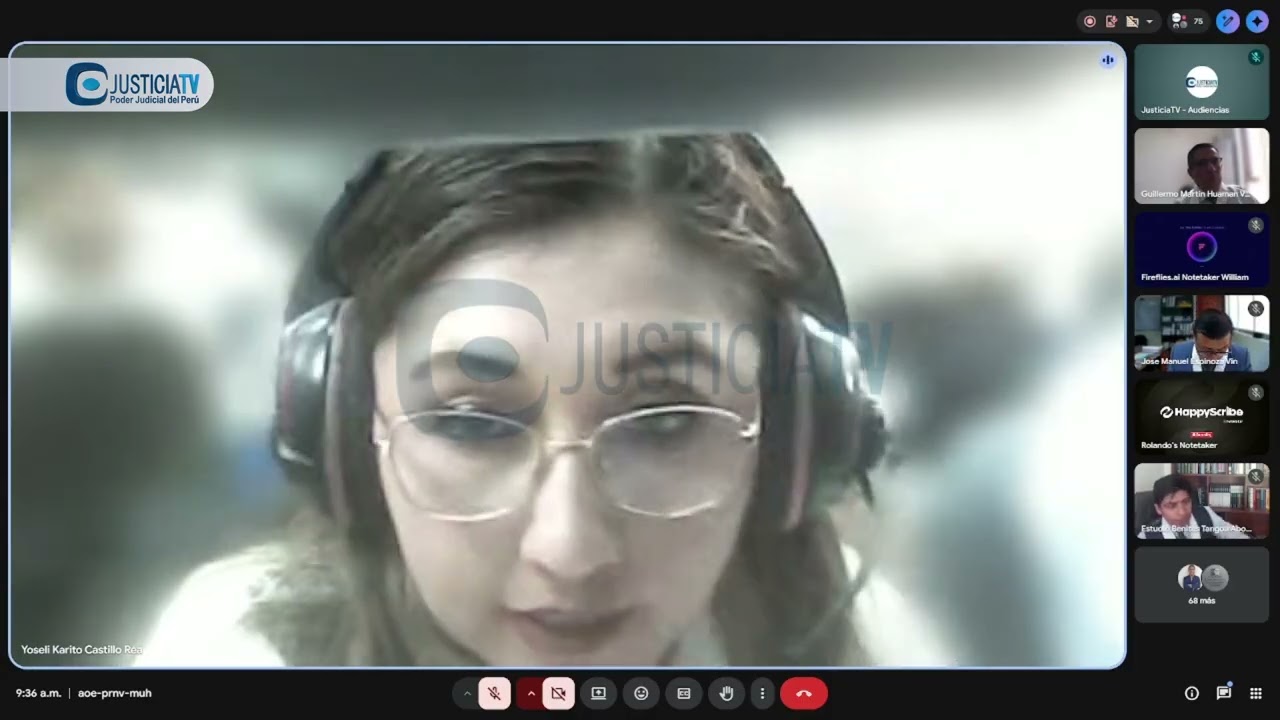
Task: Show the 68 más participants tile
Action: (x=1201, y=584)
